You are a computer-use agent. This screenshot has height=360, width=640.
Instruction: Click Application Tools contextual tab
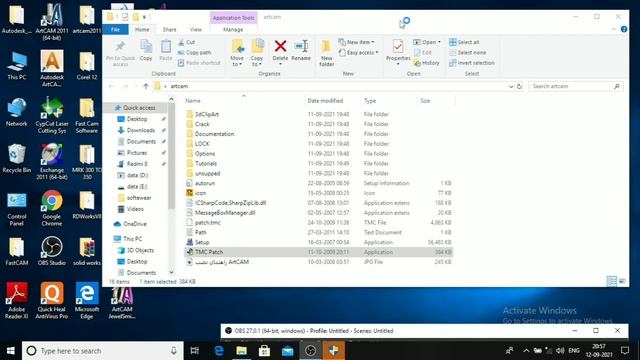tap(233, 18)
